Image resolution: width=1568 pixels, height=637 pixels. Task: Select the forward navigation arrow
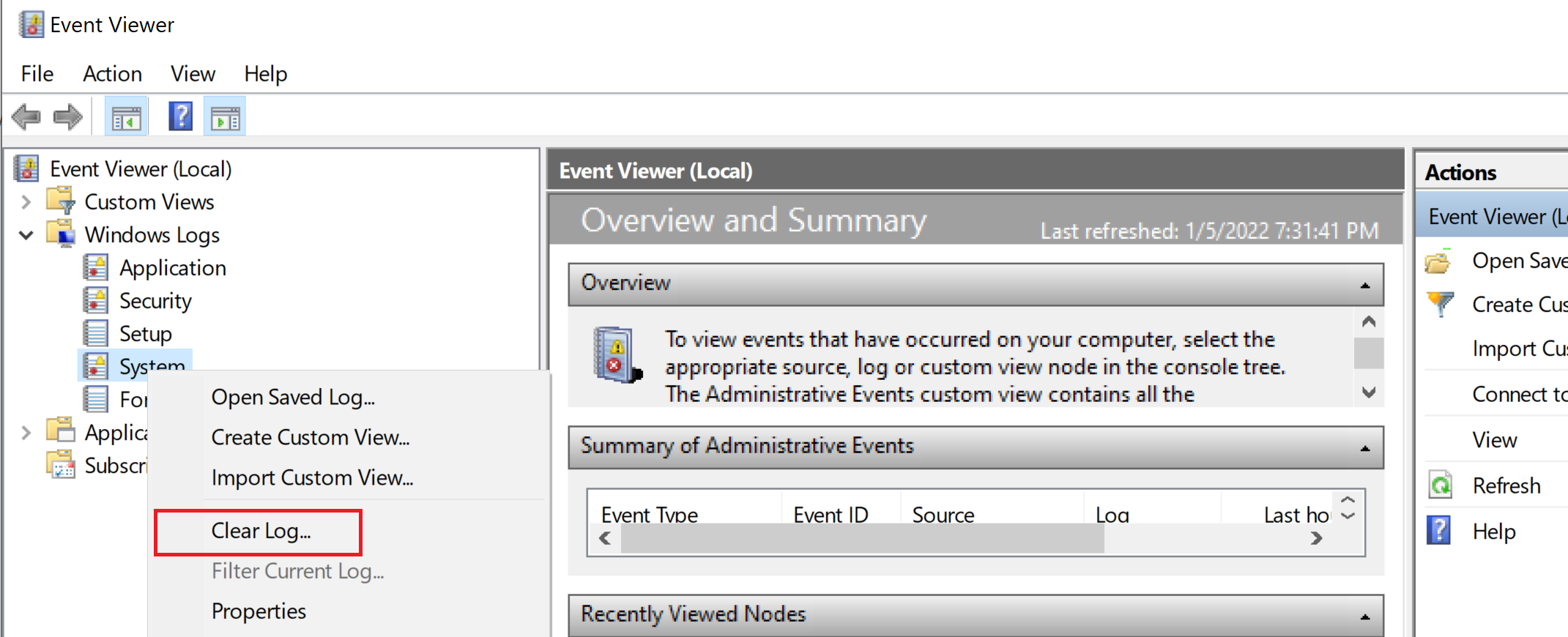pyautogui.click(x=67, y=116)
